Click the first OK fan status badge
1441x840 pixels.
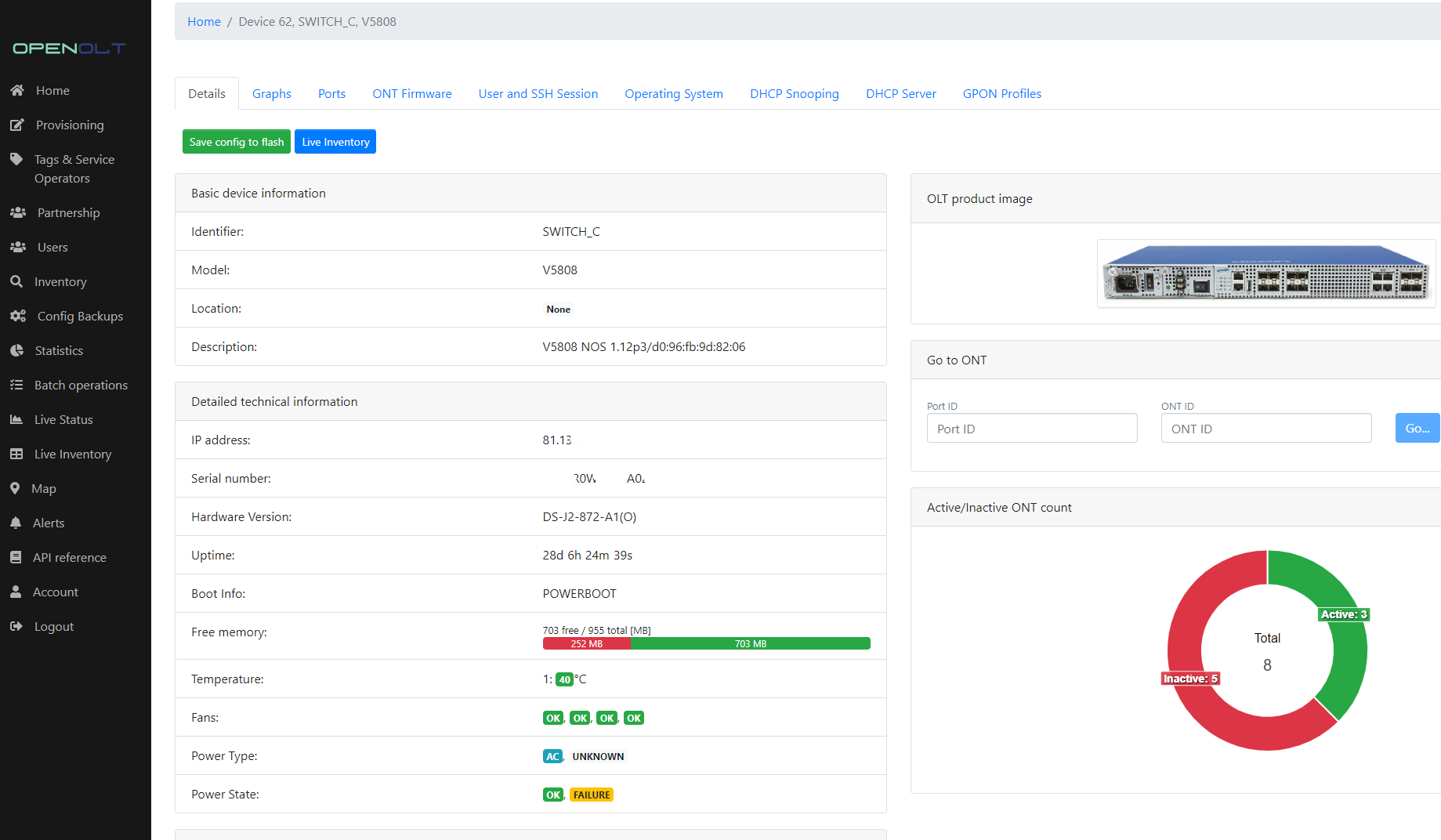[x=553, y=718]
